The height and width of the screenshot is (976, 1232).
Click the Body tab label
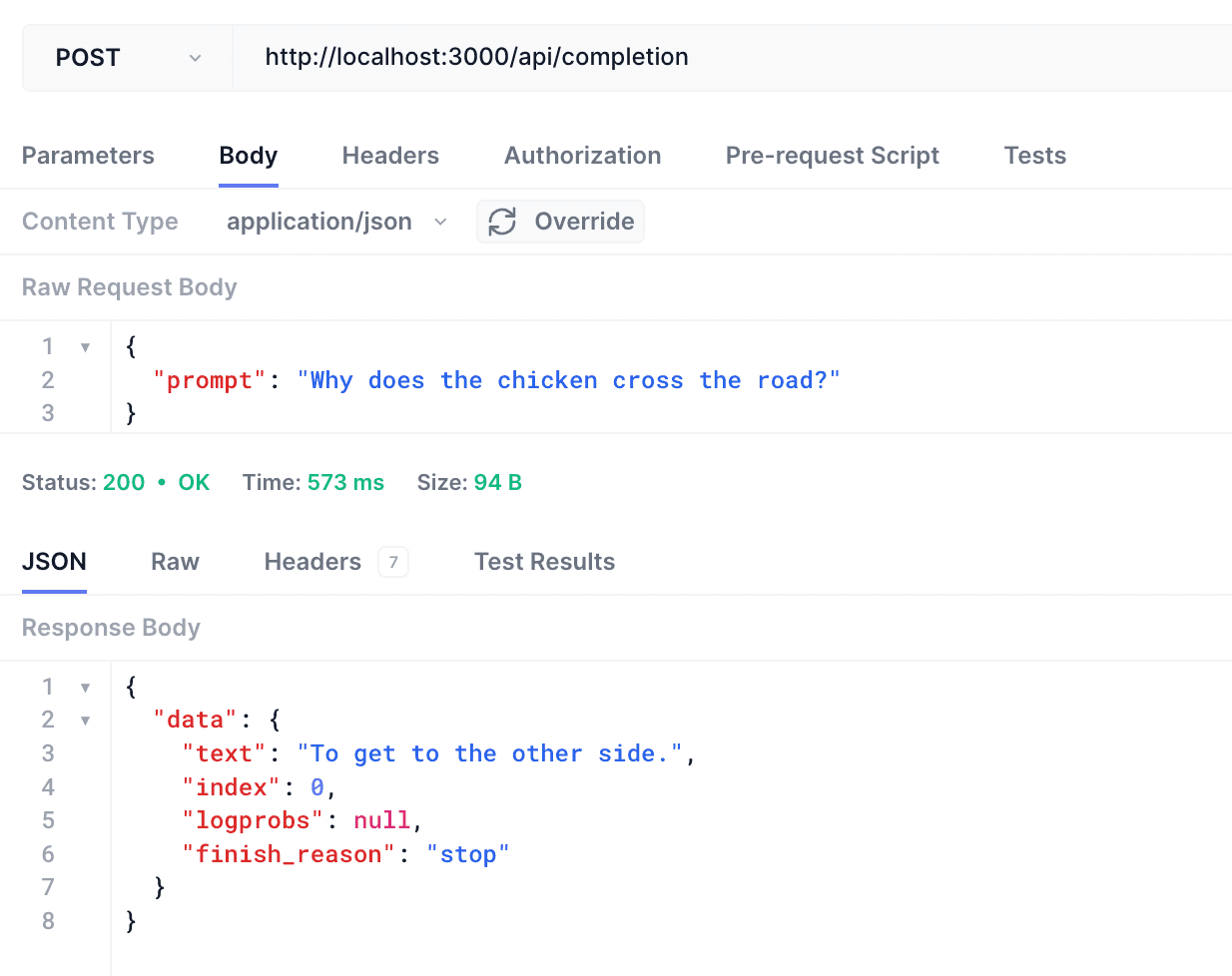pos(248,156)
